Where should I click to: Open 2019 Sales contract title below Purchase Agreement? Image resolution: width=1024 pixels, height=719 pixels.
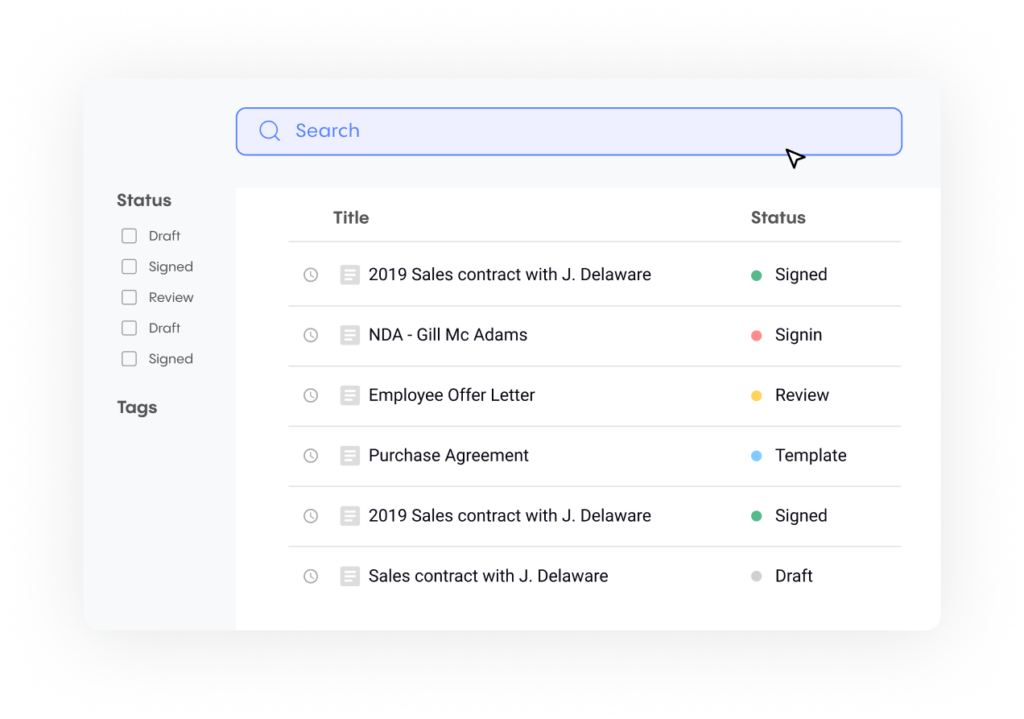510,516
